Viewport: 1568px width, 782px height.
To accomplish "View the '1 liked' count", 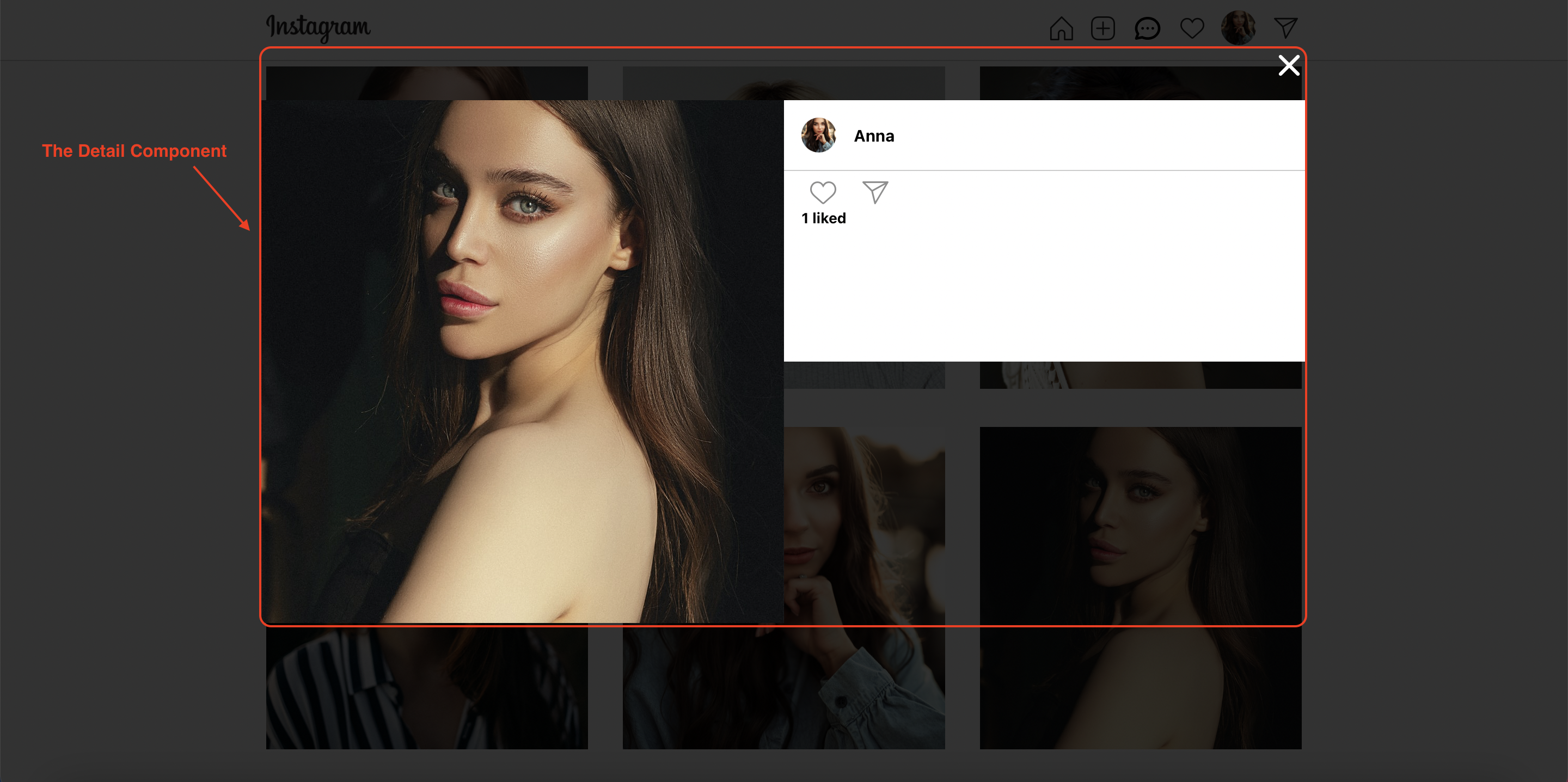I will (x=823, y=218).
